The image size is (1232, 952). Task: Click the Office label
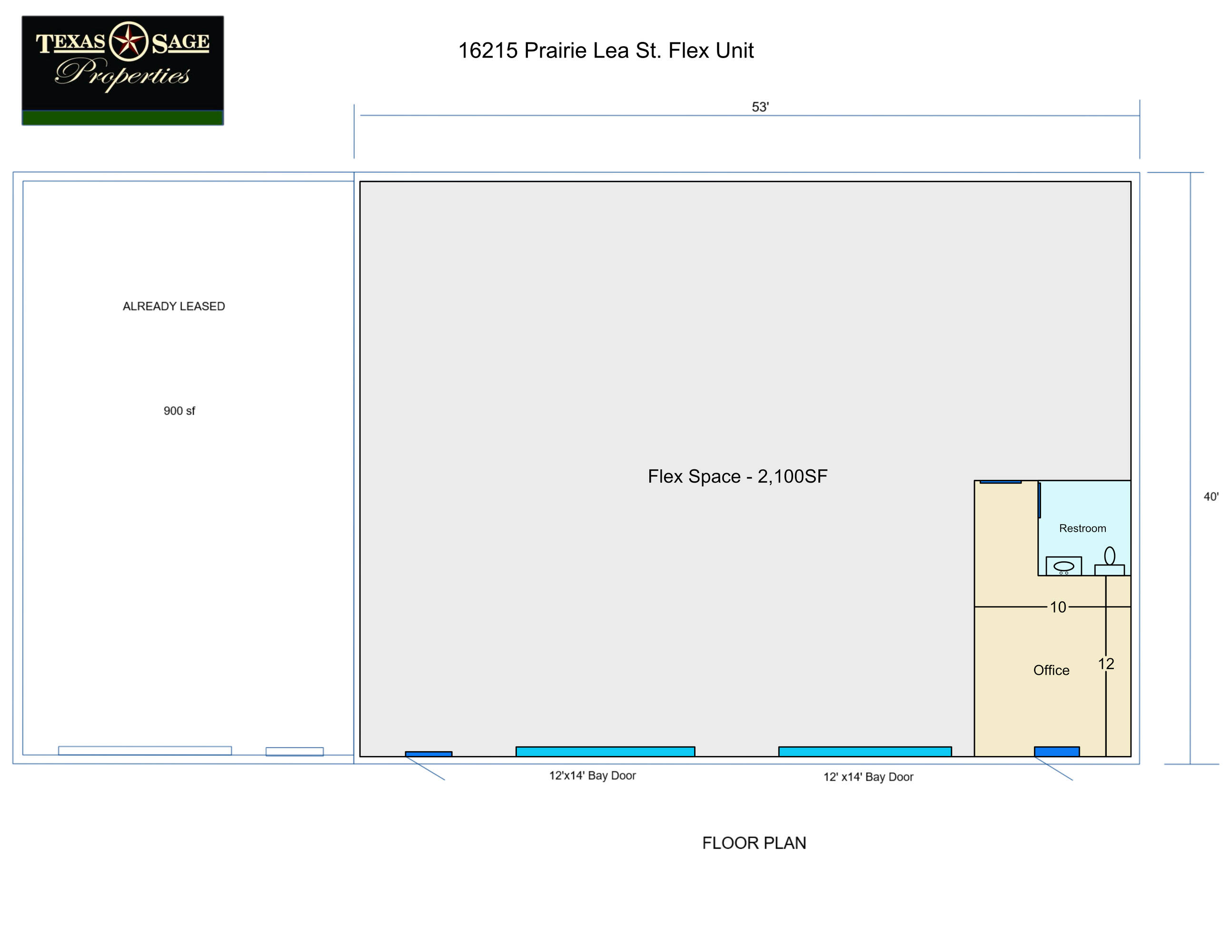(1051, 670)
